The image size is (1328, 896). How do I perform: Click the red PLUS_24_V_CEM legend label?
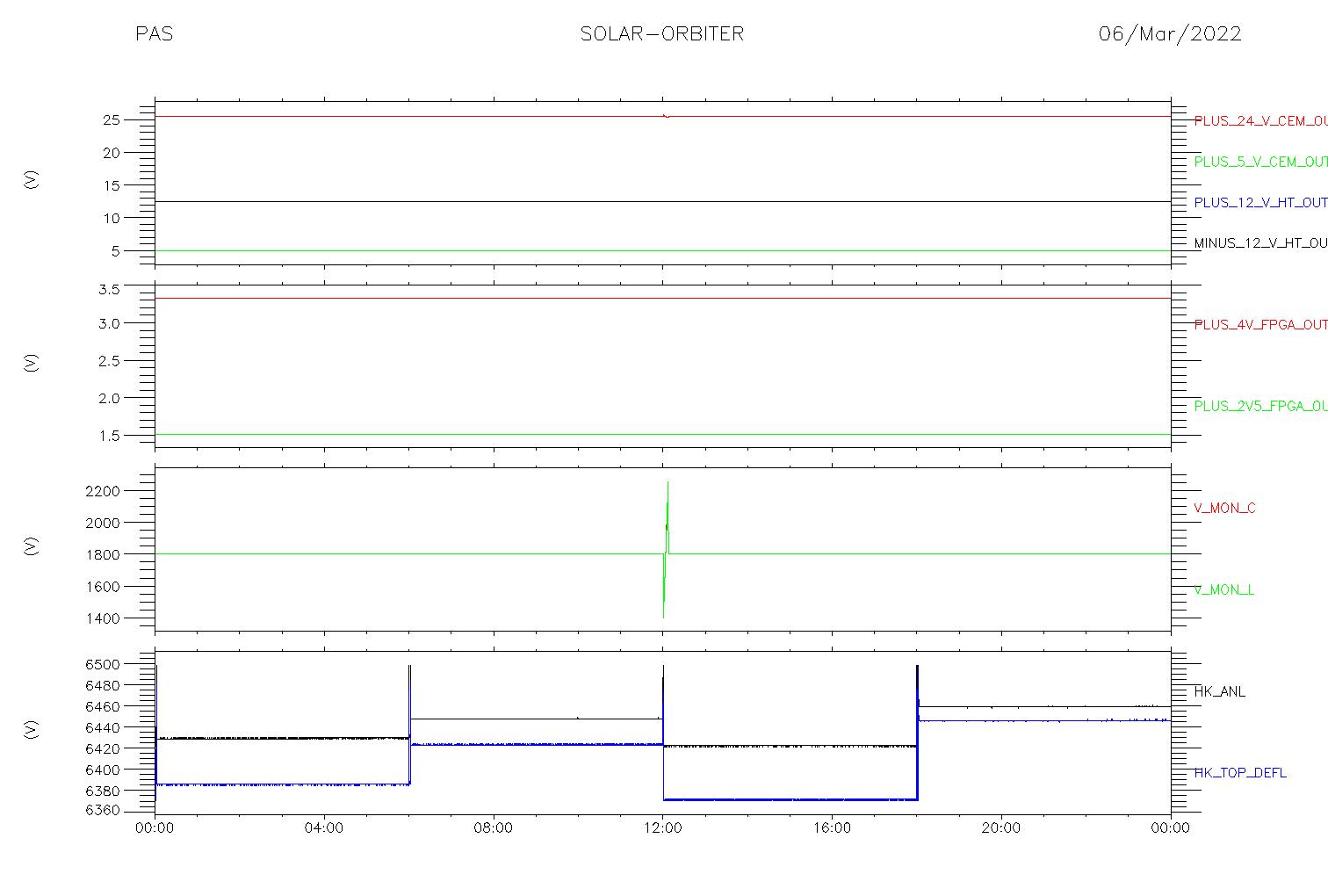(x=1260, y=121)
